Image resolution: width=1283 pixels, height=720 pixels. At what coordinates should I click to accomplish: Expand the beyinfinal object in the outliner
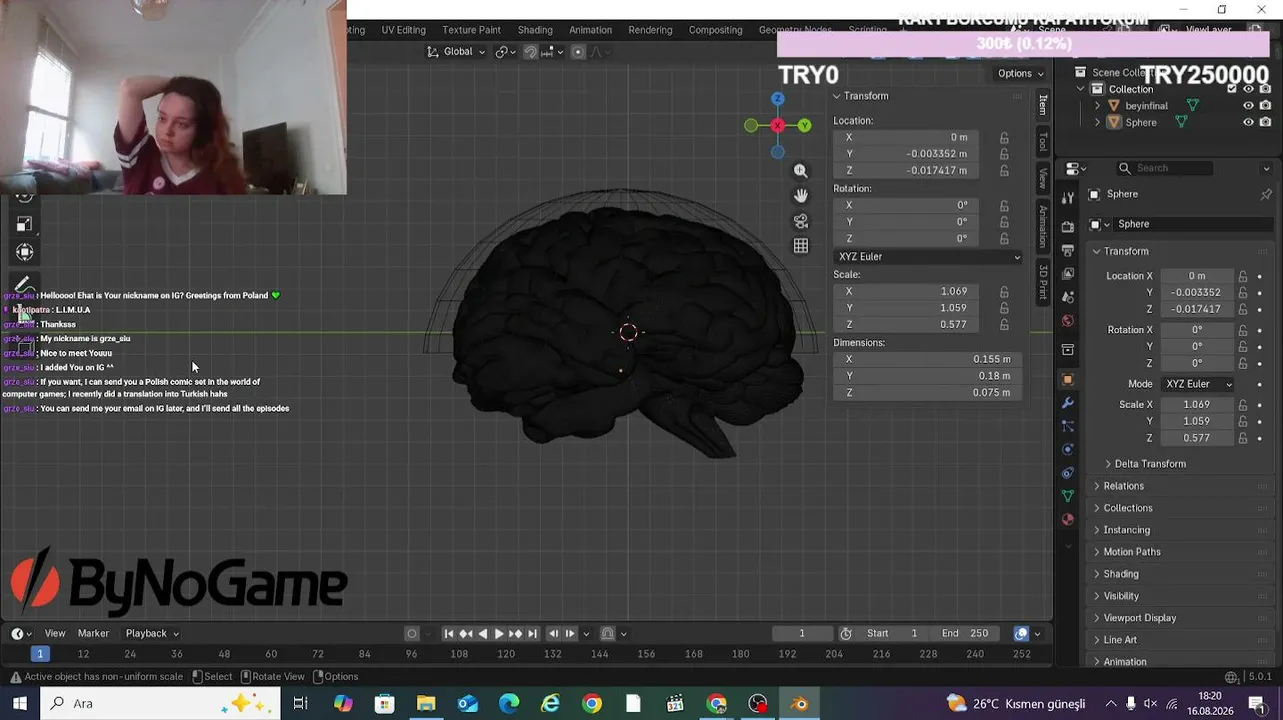(1098, 106)
